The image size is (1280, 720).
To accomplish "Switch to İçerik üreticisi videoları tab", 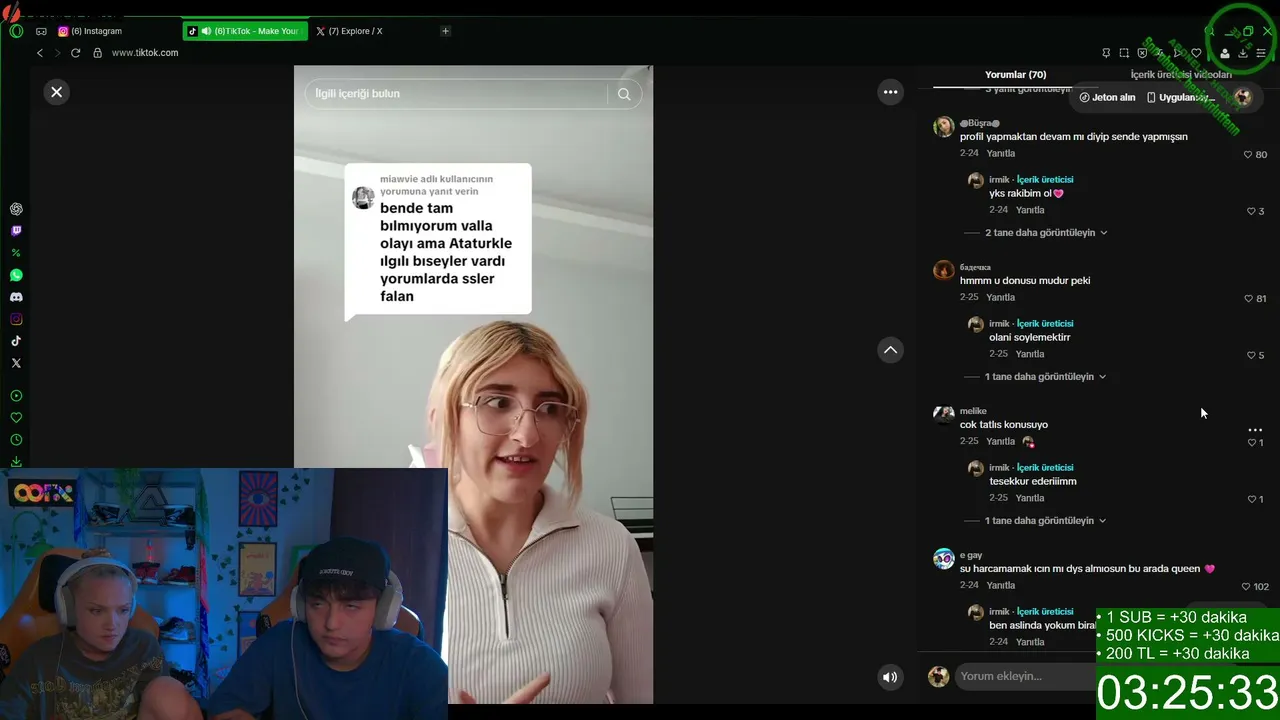I will [x=1181, y=75].
